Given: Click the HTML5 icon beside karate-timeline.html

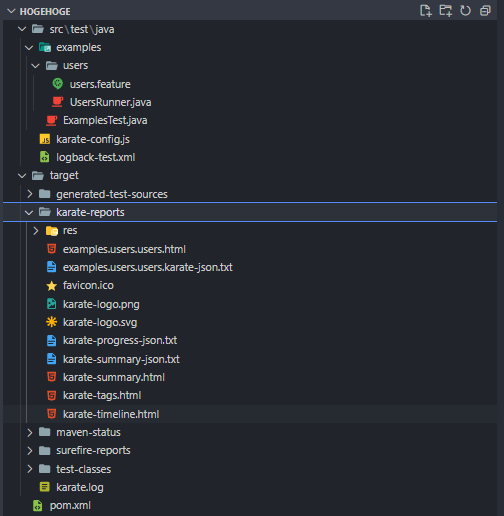Looking at the screenshot, I should click(51, 414).
